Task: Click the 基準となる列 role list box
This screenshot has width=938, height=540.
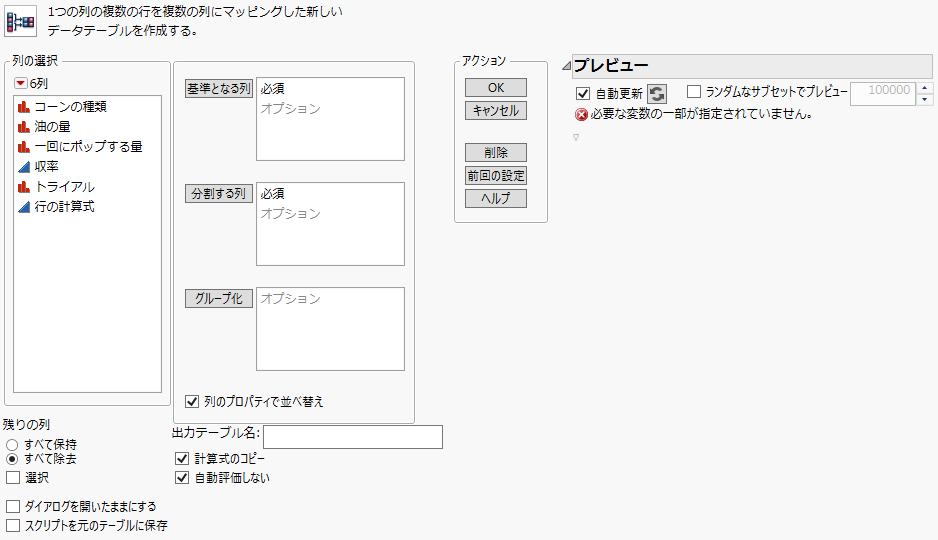Action: pos(330,119)
